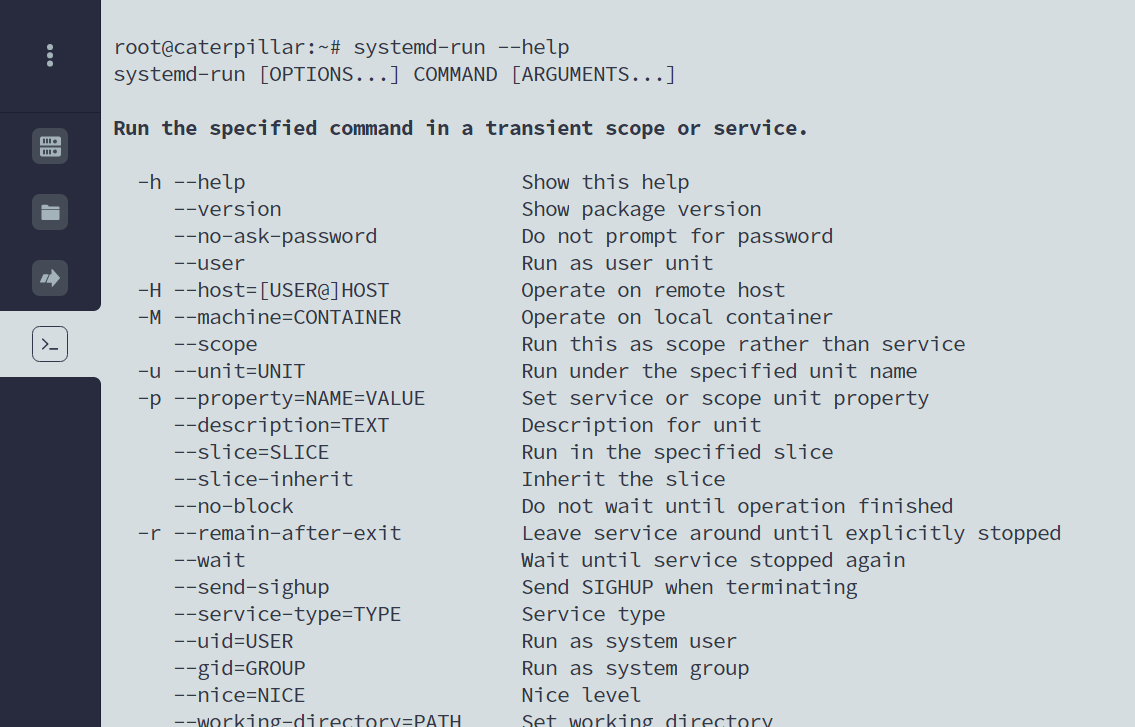Open the file manager sidebar icon
1135x727 pixels.
[x=50, y=212]
